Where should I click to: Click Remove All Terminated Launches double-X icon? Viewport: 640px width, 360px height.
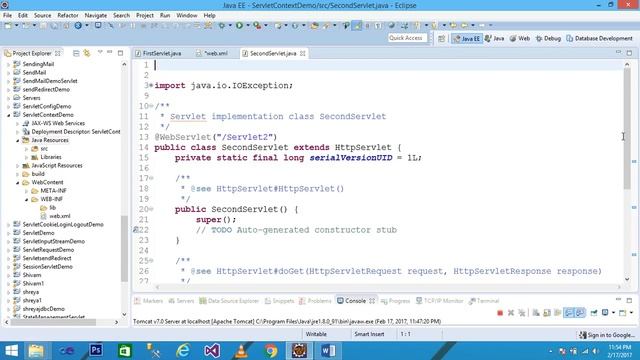click(x=522, y=313)
